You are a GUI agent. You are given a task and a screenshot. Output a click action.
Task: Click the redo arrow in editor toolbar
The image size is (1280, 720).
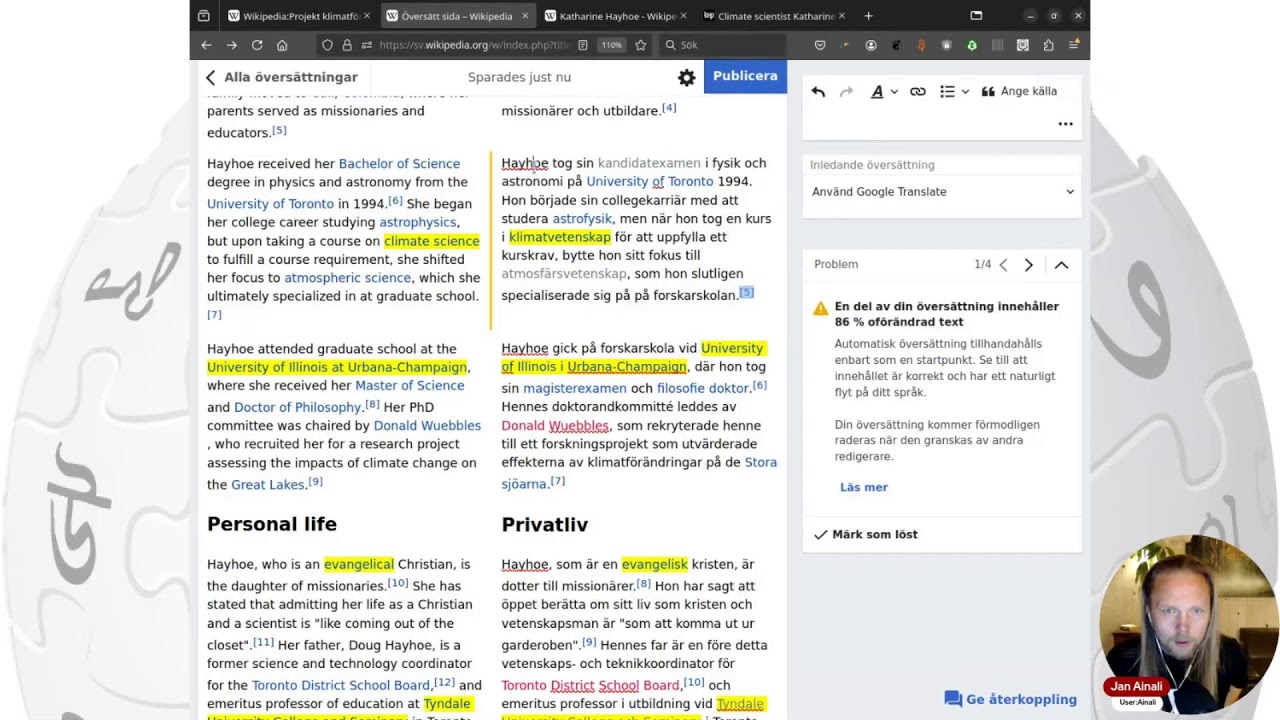846,91
